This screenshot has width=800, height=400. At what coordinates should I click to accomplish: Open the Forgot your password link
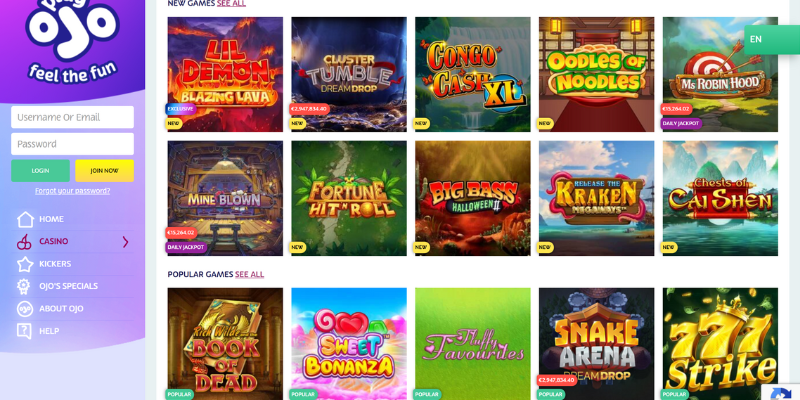coord(72,191)
